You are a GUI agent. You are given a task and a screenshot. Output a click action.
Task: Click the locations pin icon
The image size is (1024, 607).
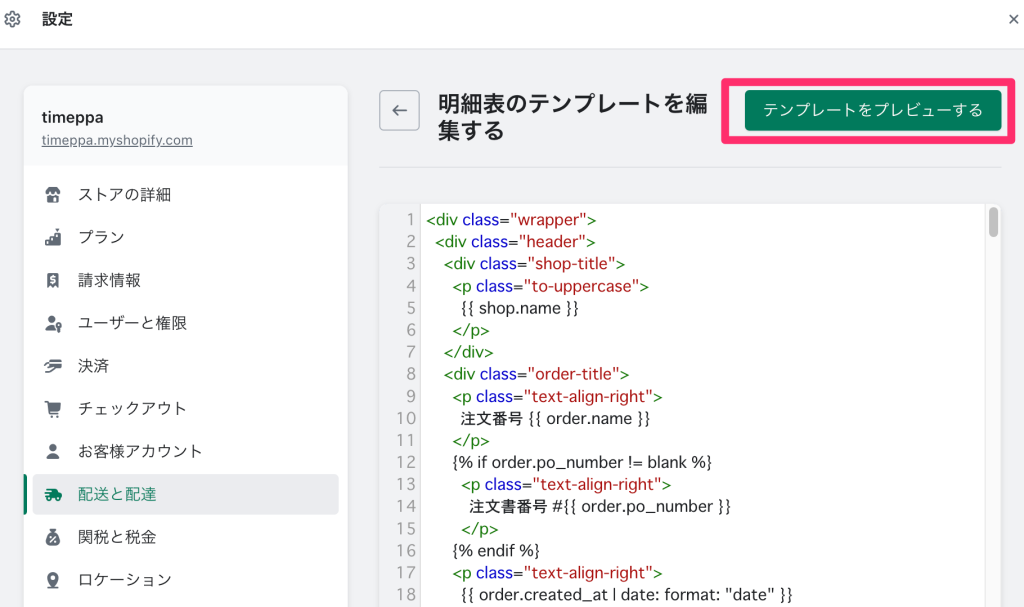pyautogui.click(x=54, y=580)
